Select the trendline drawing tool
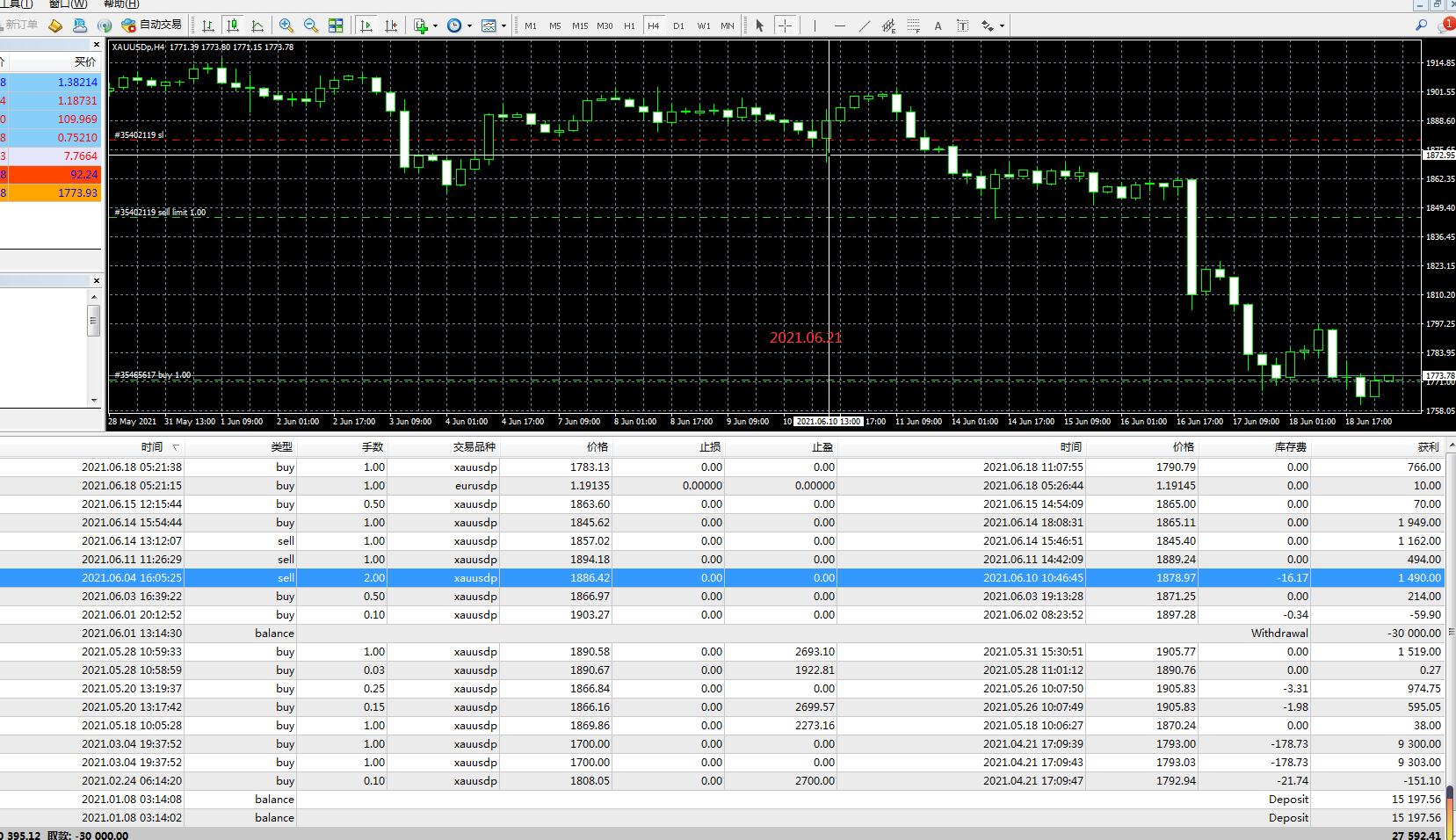Image resolution: width=1456 pixels, height=840 pixels. coord(864,25)
